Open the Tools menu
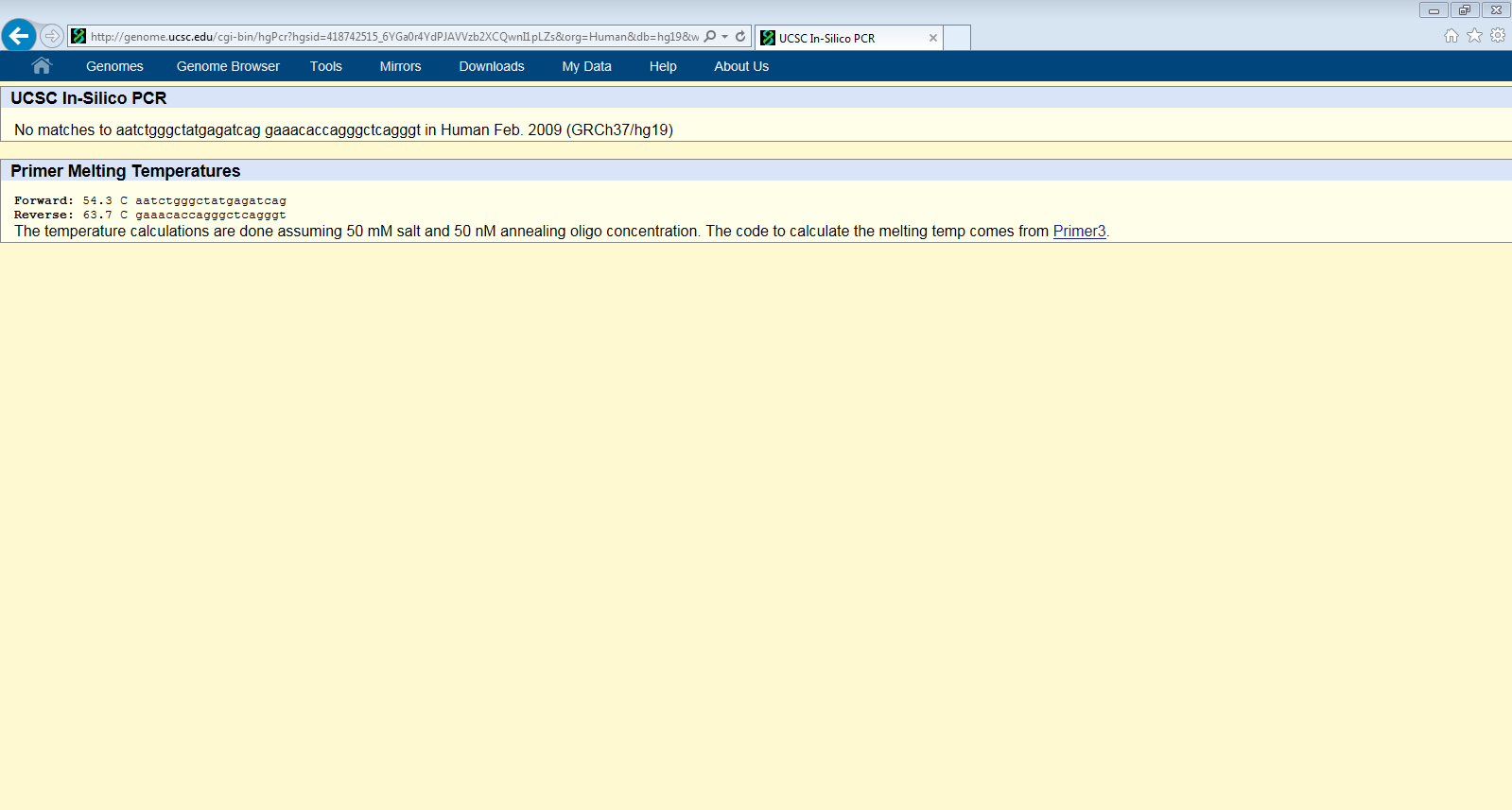 click(325, 66)
